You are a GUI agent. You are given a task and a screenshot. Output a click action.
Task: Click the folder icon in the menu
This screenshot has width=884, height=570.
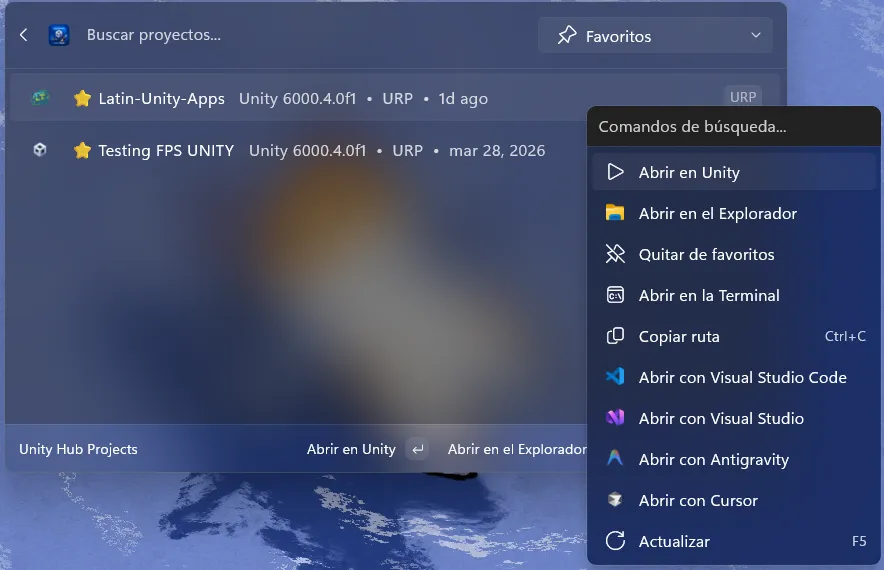(x=615, y=213)
